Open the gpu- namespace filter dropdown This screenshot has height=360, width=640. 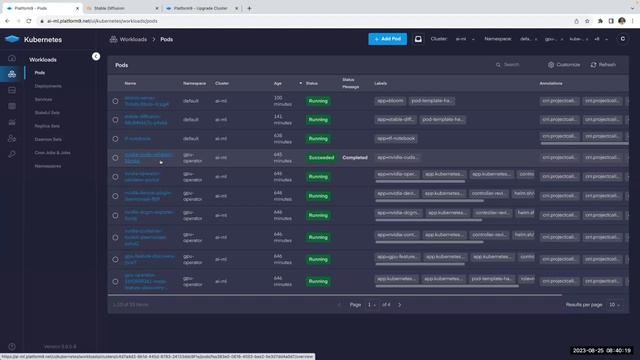tap(554, 39)
